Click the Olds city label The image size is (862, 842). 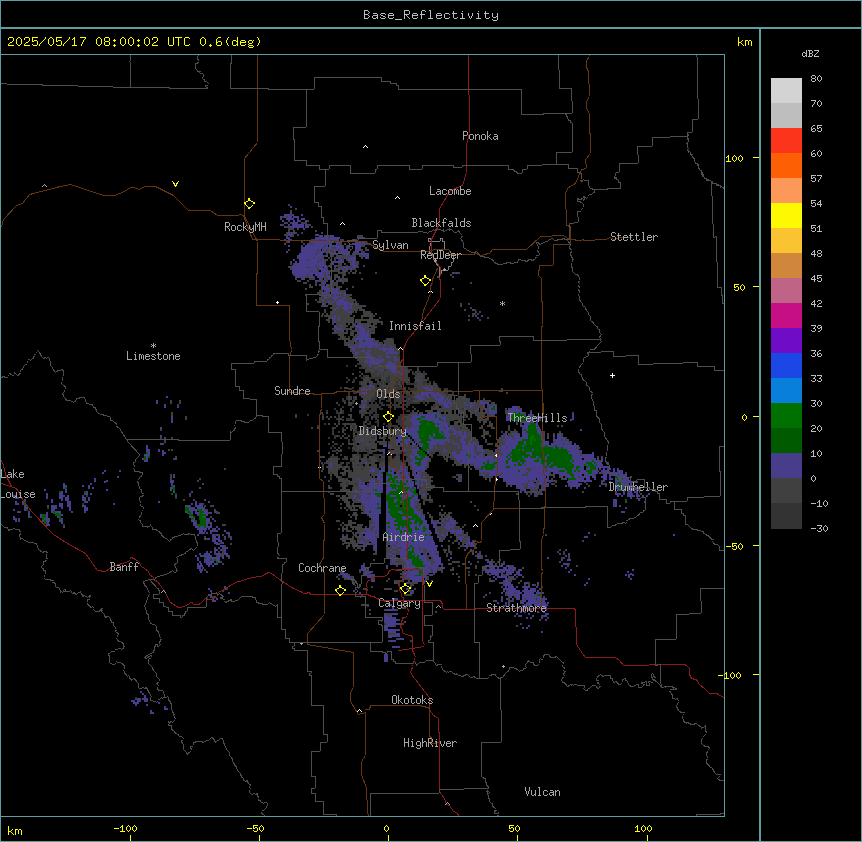(x=388, y=394)
